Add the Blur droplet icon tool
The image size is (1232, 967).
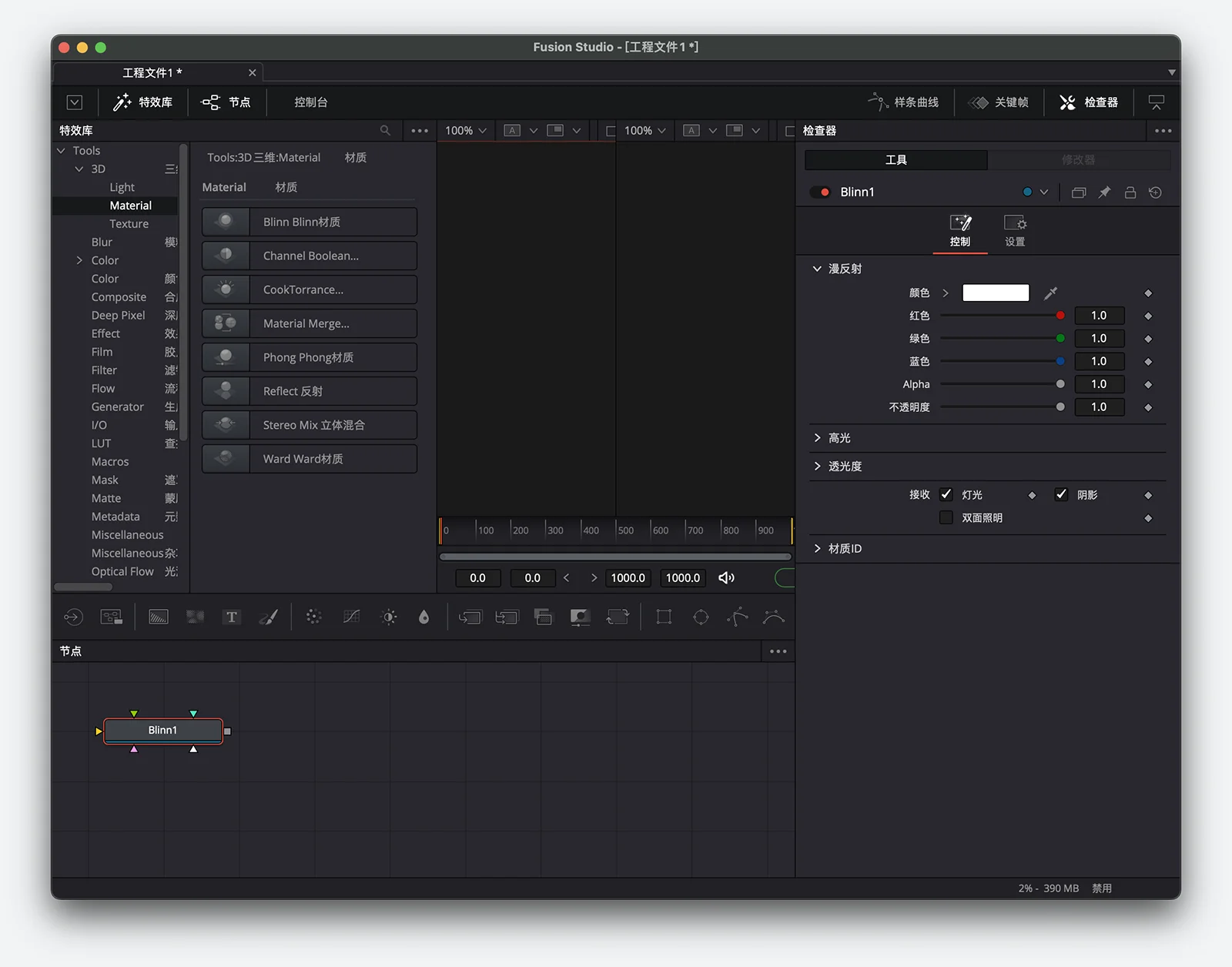click(x=423, y=617)
